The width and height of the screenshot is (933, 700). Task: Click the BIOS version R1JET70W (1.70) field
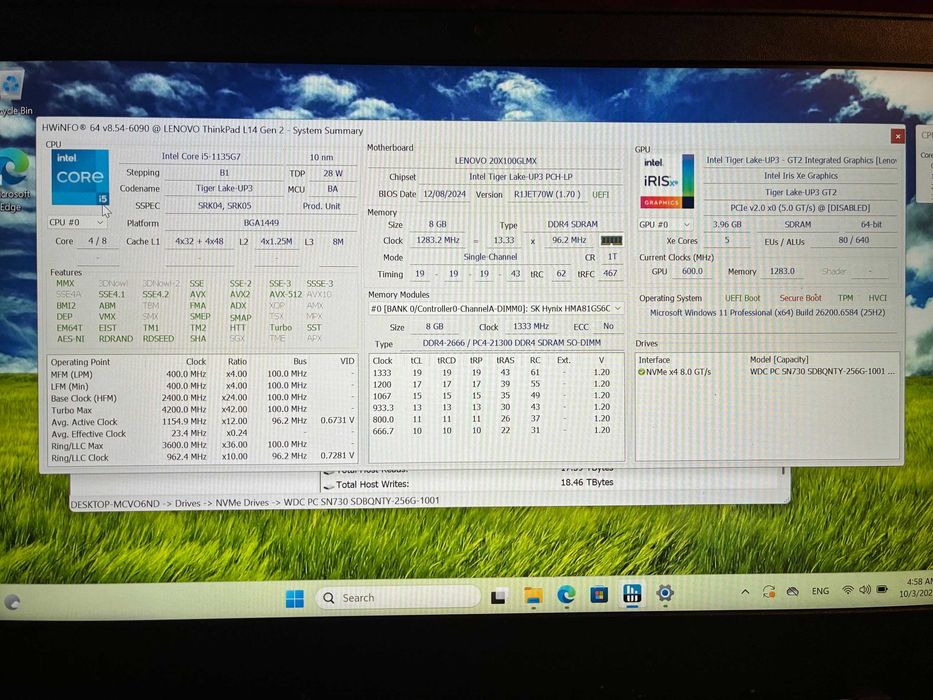[547, 195]
